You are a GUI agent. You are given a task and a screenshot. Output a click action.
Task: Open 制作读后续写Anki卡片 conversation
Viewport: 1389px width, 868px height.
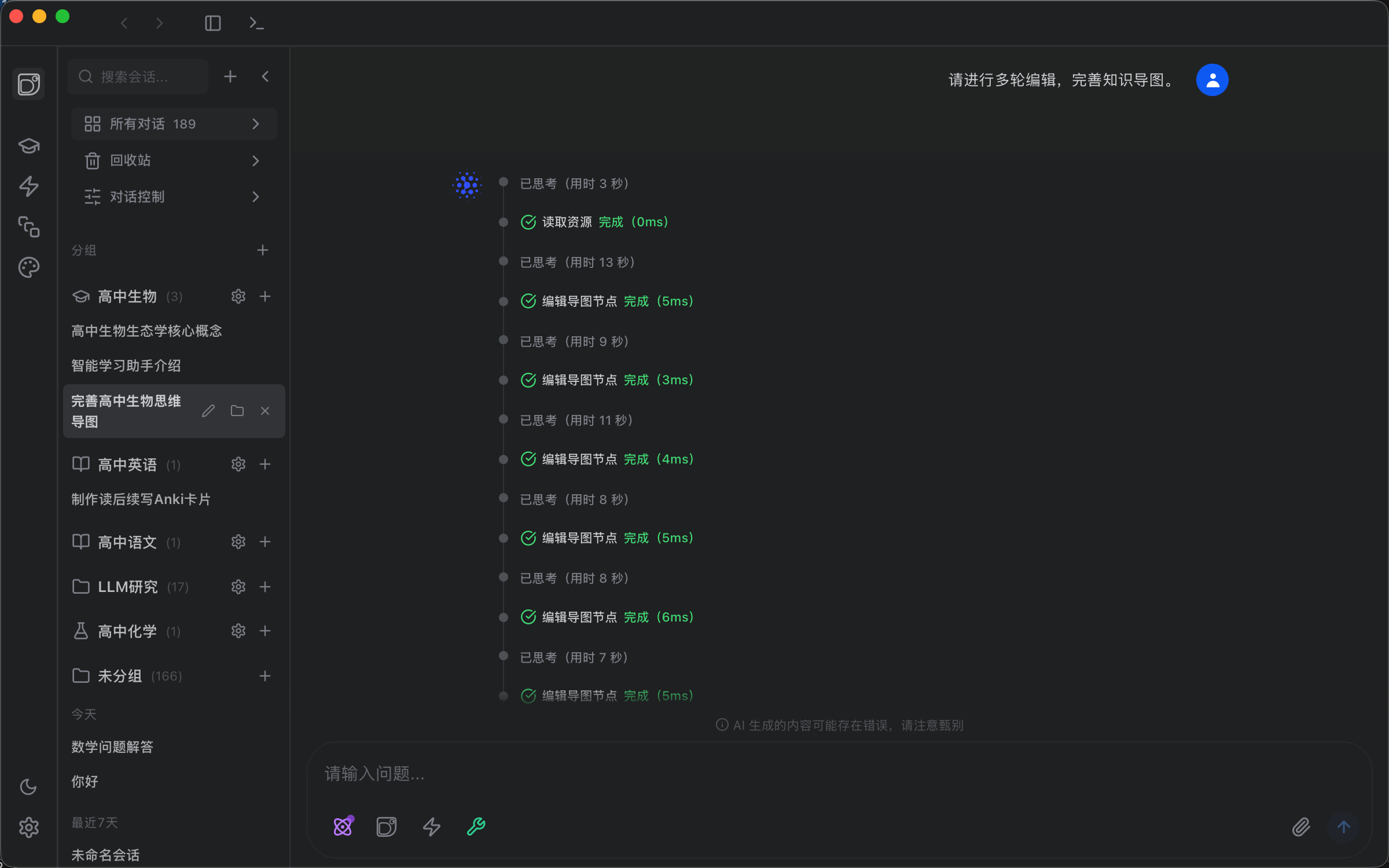pos(141,499)
